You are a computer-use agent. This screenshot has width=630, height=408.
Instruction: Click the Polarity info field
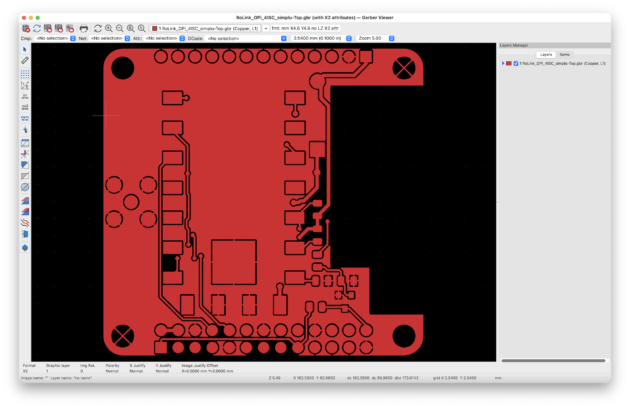(112, 368)
